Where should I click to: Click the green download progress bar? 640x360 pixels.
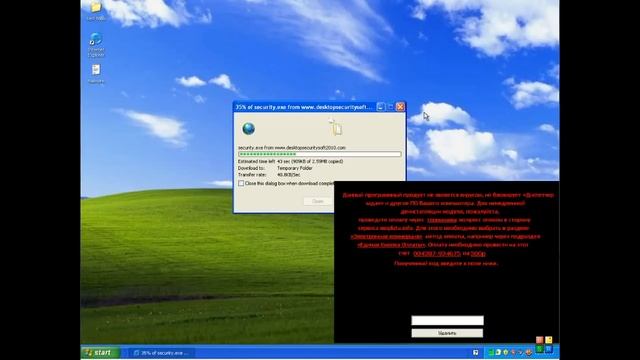click(320, 154)
